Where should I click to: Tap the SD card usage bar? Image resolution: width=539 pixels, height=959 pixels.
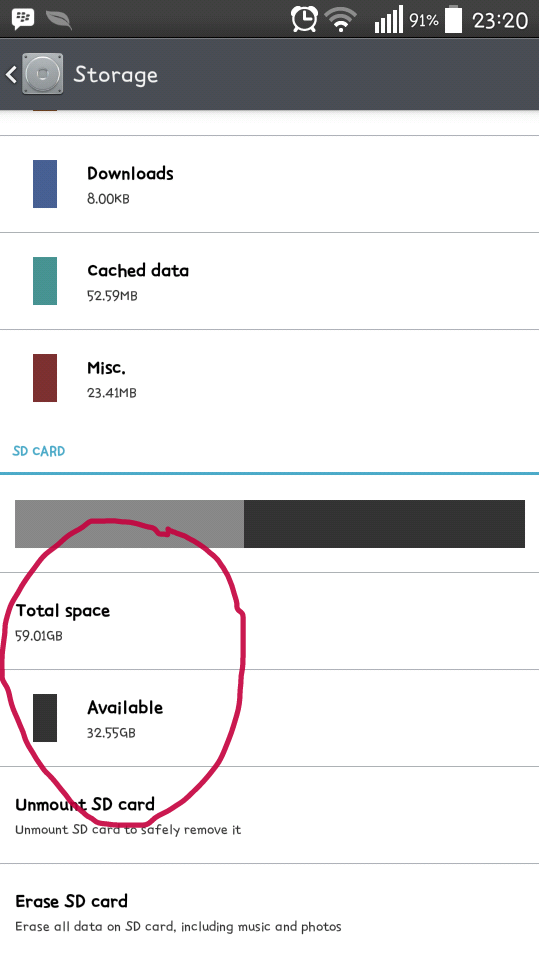tap(270, 524)
